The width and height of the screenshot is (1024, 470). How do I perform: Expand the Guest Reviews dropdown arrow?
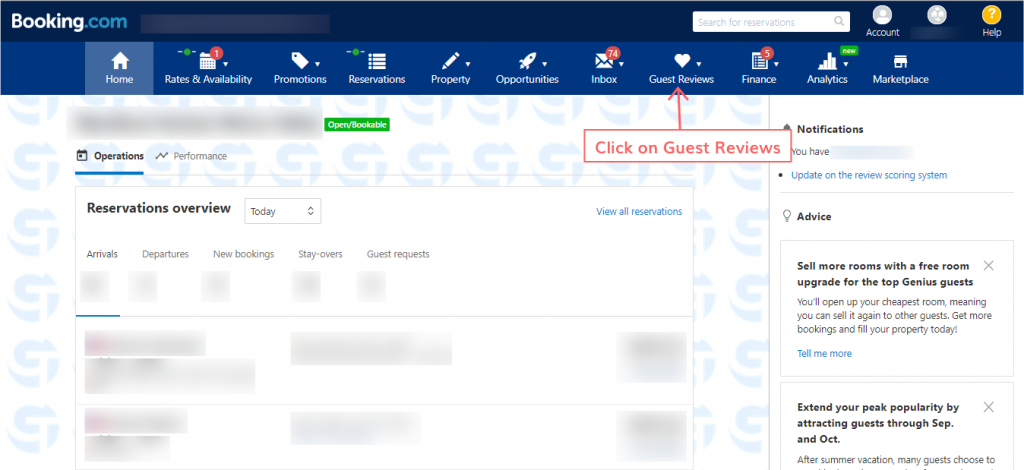click(699, 64)
